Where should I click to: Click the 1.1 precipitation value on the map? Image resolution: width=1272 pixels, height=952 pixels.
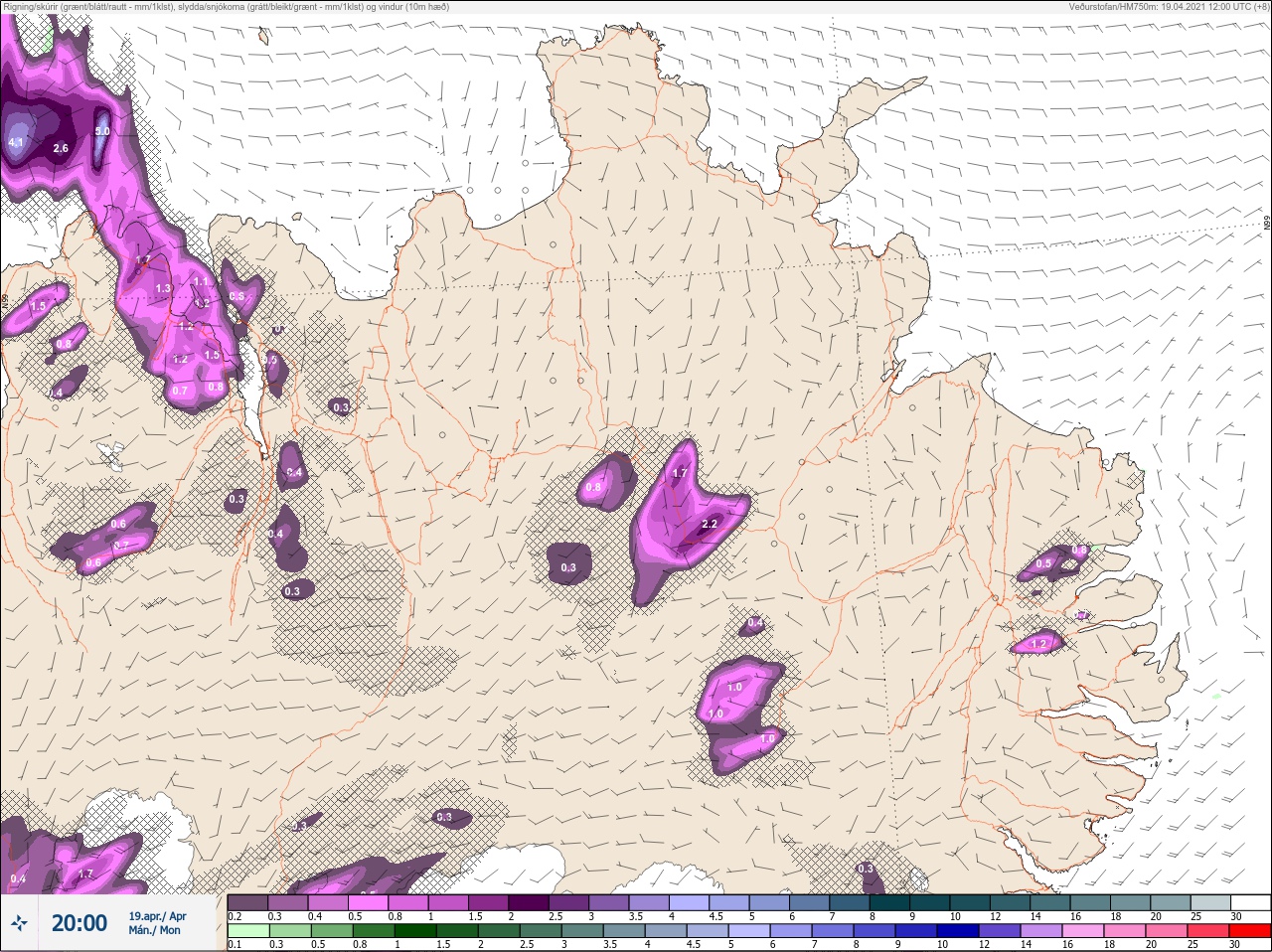pos(200,281)
